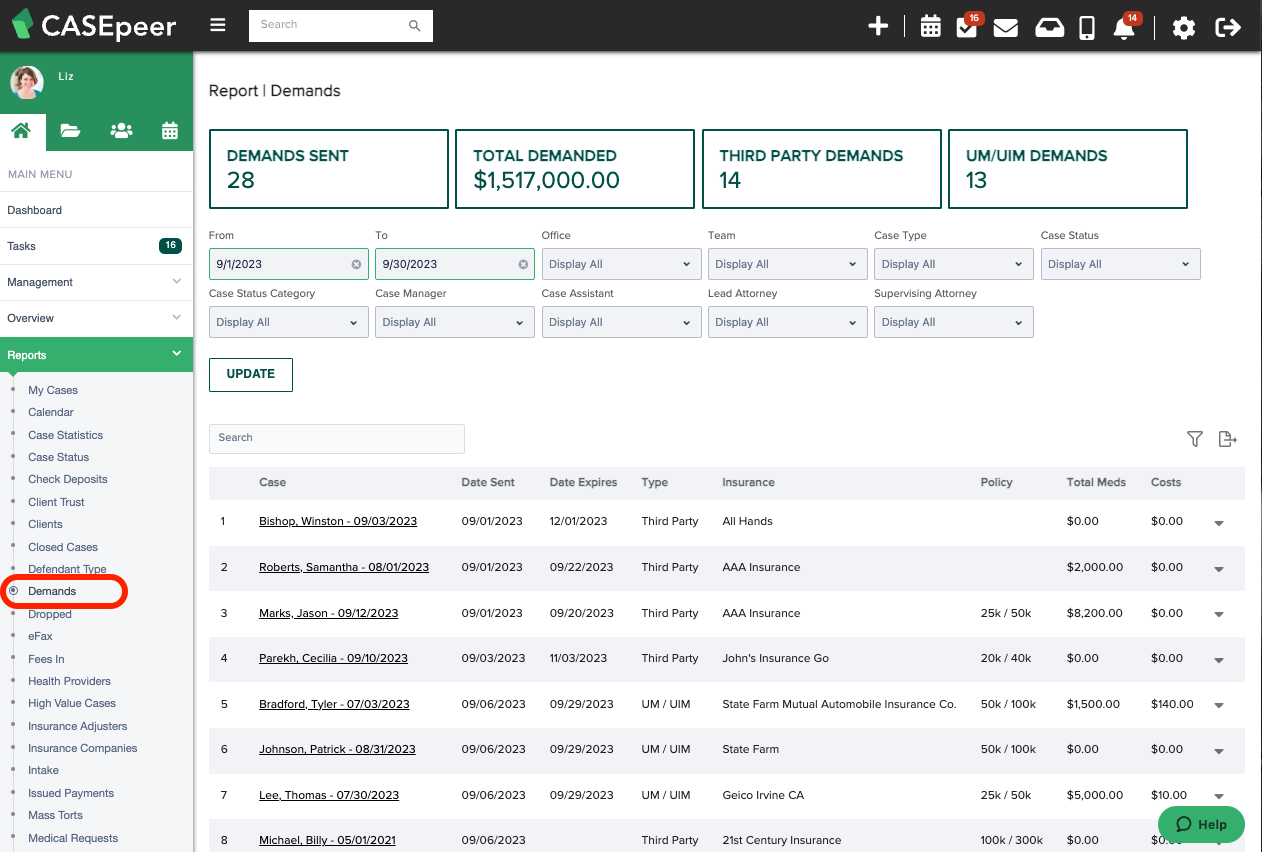The width and height of the screenshot is (1262, 852).
Task: Expand row arrow for Lee, Thomas
Action: coord(1219,797)
